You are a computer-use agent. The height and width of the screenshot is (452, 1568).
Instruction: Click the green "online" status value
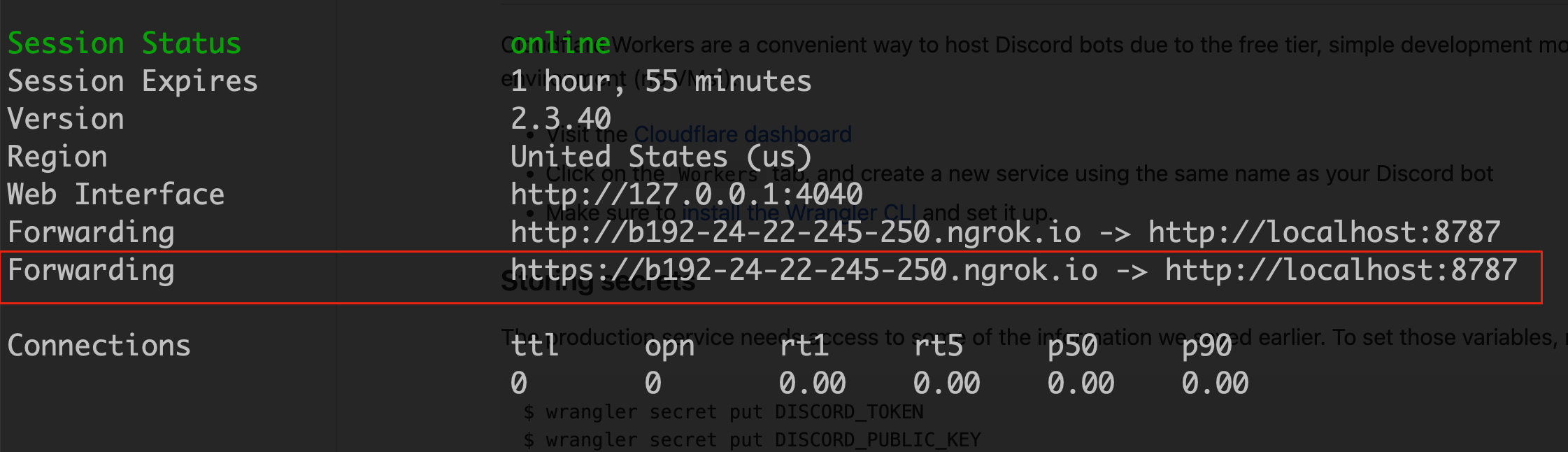point(560,43)
